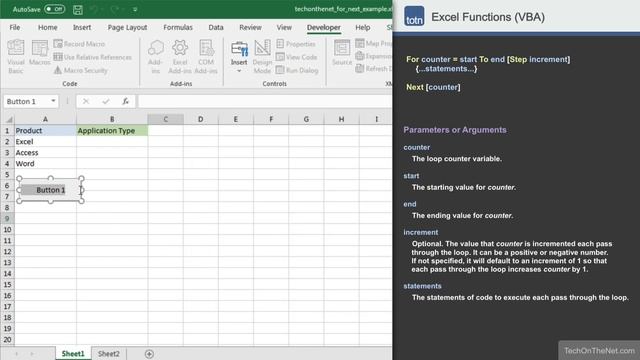Open Excel Add-ins dialog
The width and height of the screenshot is (640, 360).
click(x=180, y=56)
